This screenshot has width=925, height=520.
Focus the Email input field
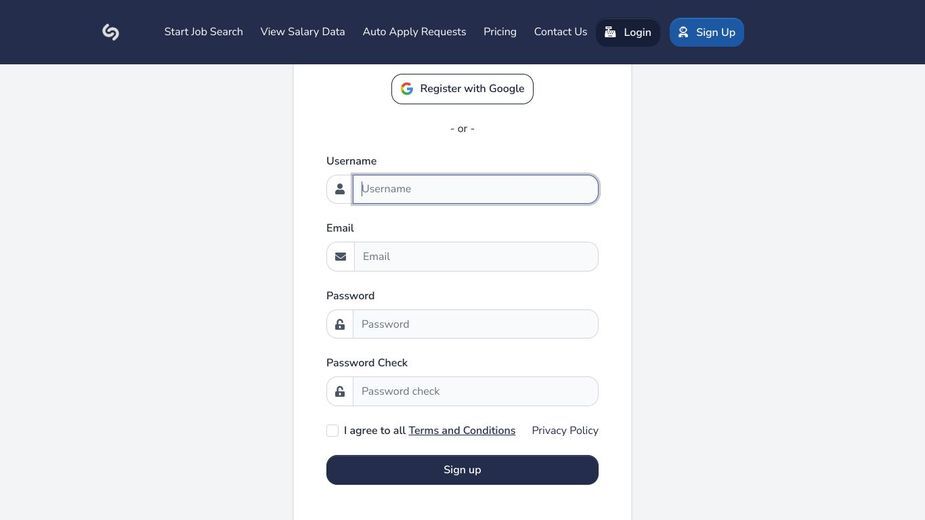[x=476, y=257]
